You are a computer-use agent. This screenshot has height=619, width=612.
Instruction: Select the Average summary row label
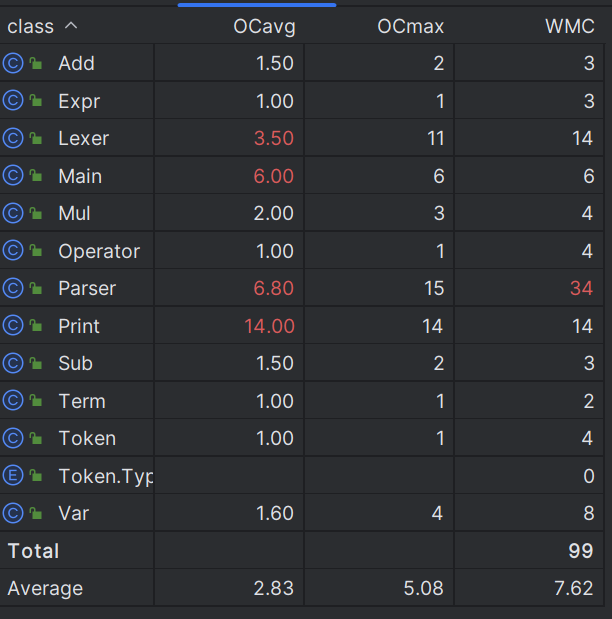[x=45, y=589]
